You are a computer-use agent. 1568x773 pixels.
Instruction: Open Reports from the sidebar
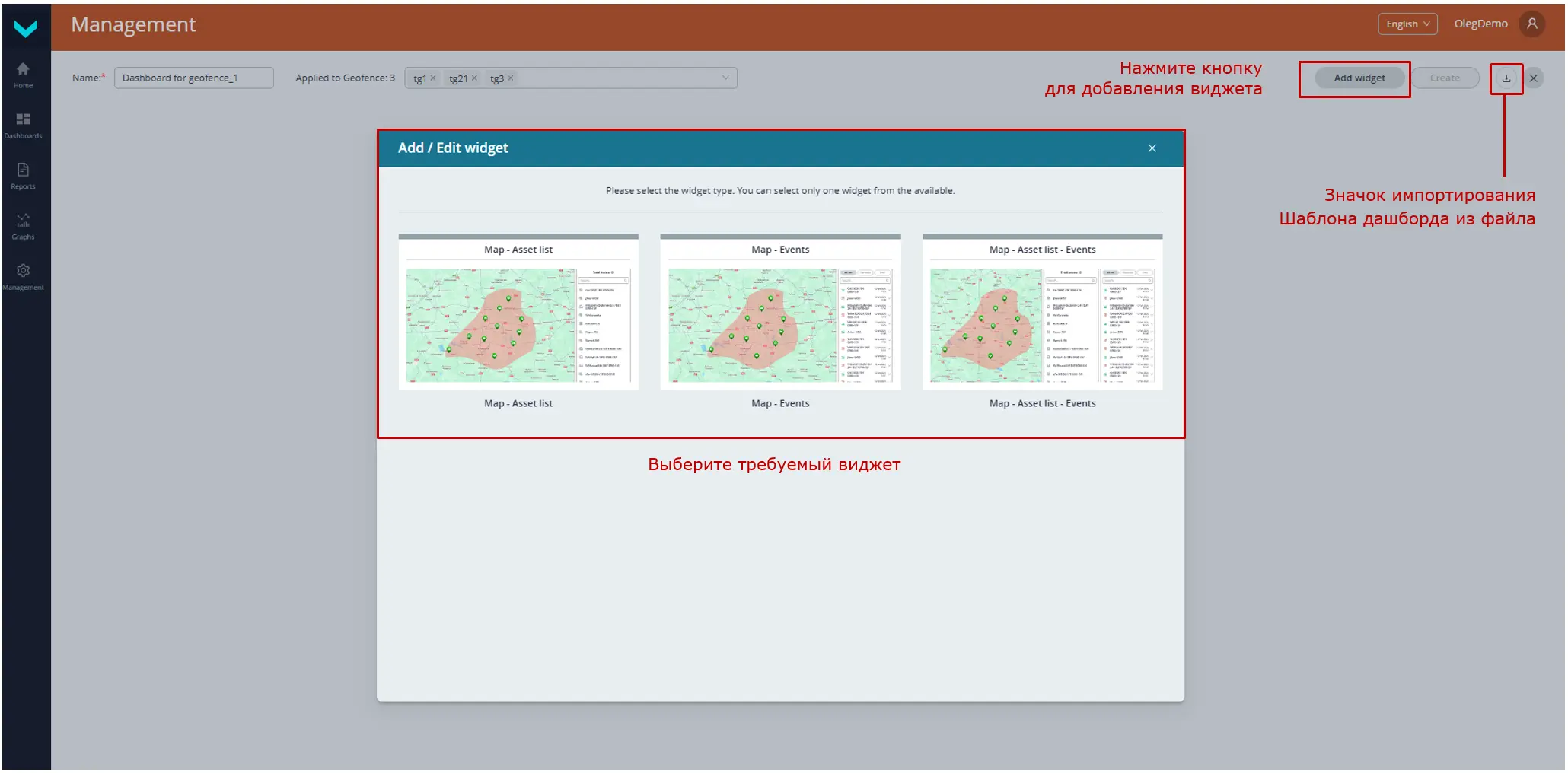pyautogui.click(x=23, y=175)
